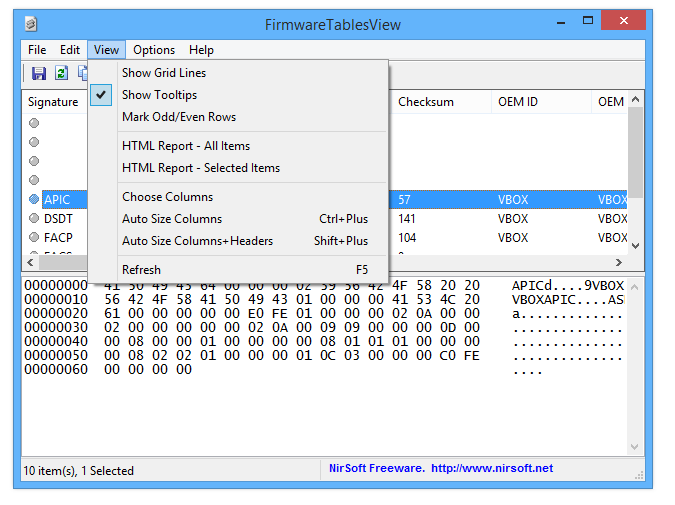This screenshot has height=505, width=675.
Task: Choose HTML Report - All Items
Action: coord(238,146)
